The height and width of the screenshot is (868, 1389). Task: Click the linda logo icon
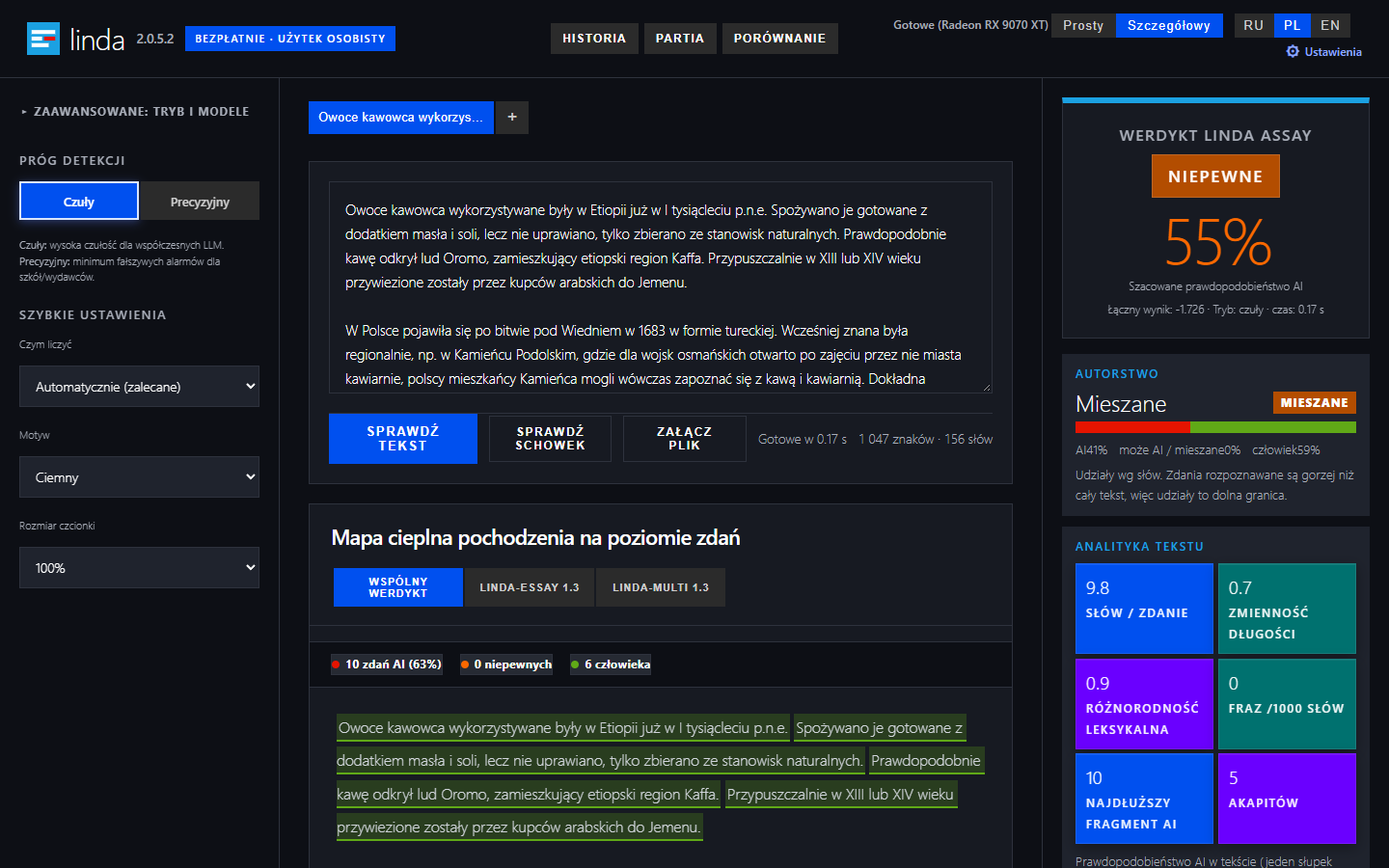tap(43, 39)
